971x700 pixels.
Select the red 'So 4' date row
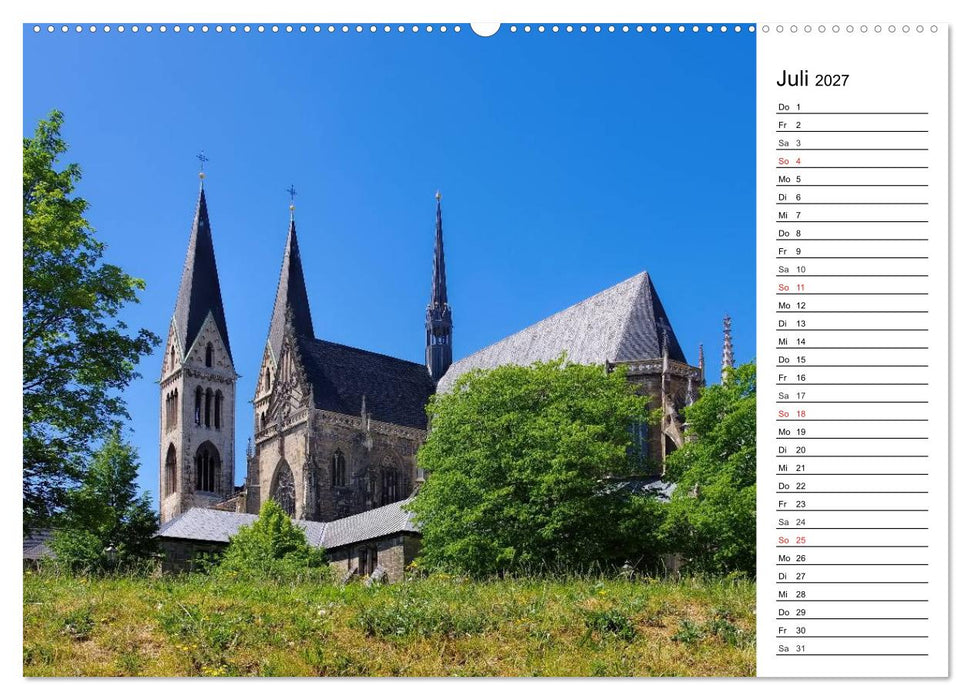click(x=852, y=161)
